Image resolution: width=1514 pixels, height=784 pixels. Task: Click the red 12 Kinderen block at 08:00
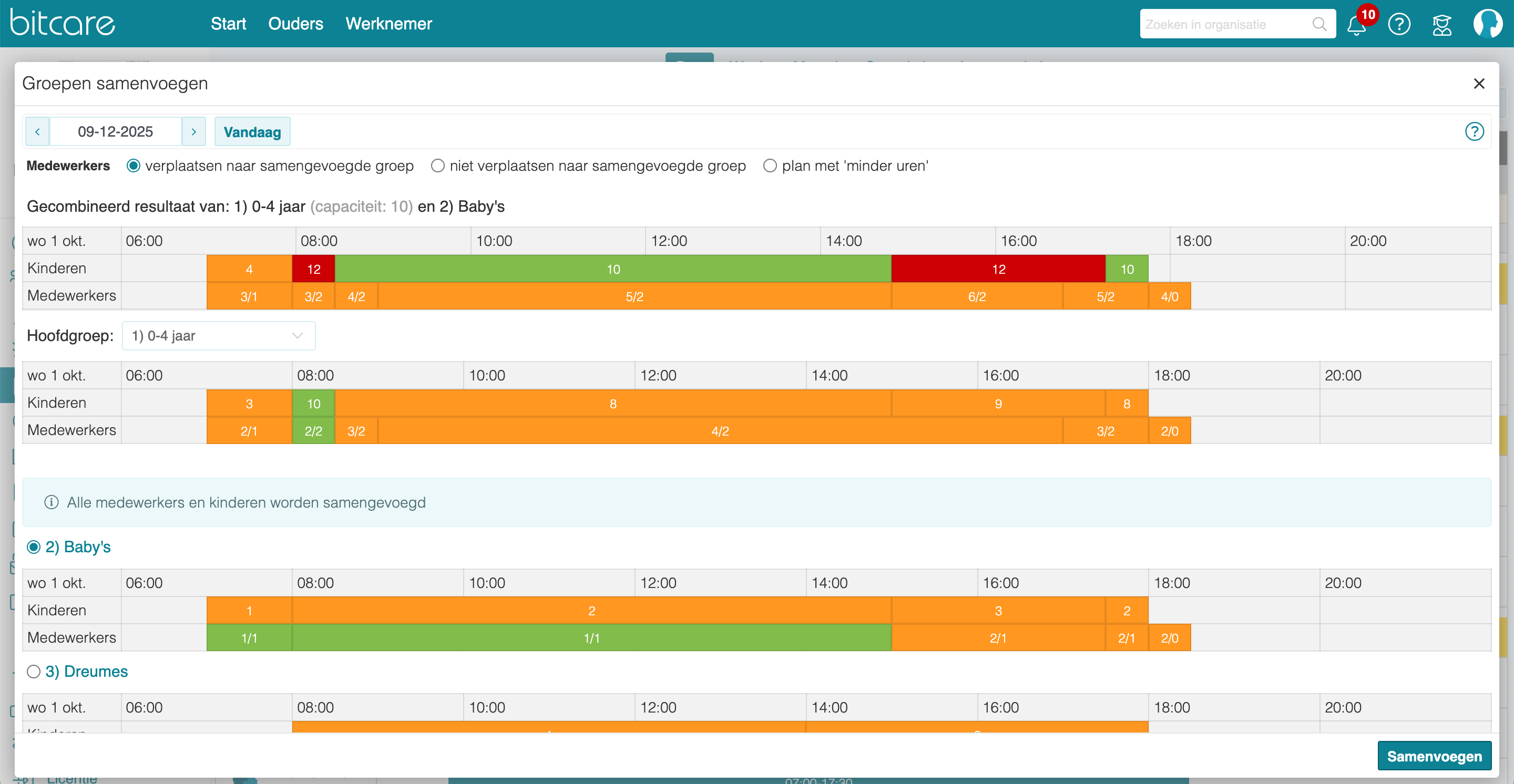(x=313, y=269)
